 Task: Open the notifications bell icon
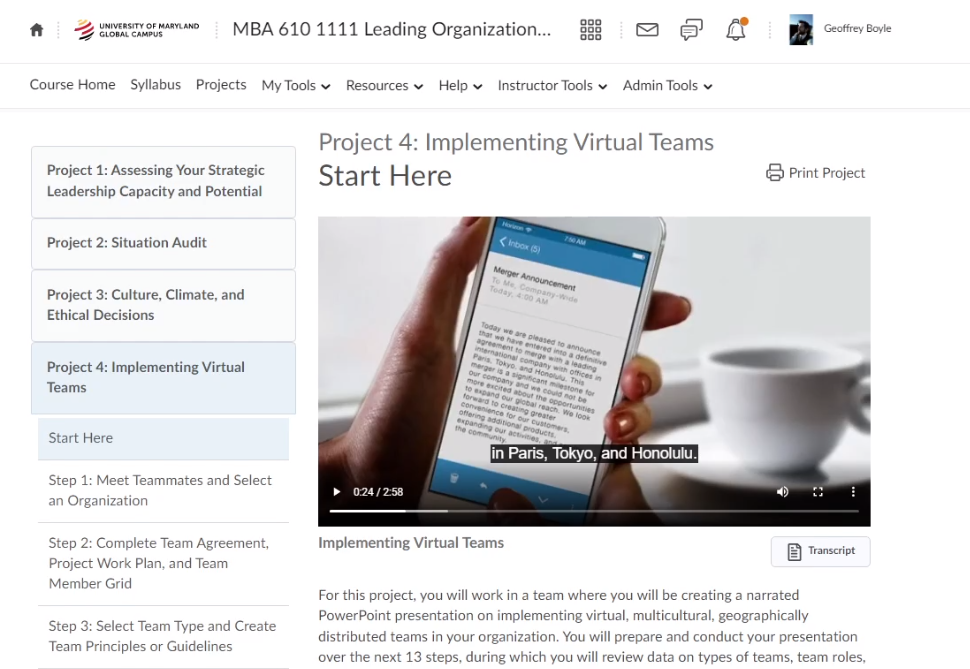pyautogui.click(x=736, y=30)
